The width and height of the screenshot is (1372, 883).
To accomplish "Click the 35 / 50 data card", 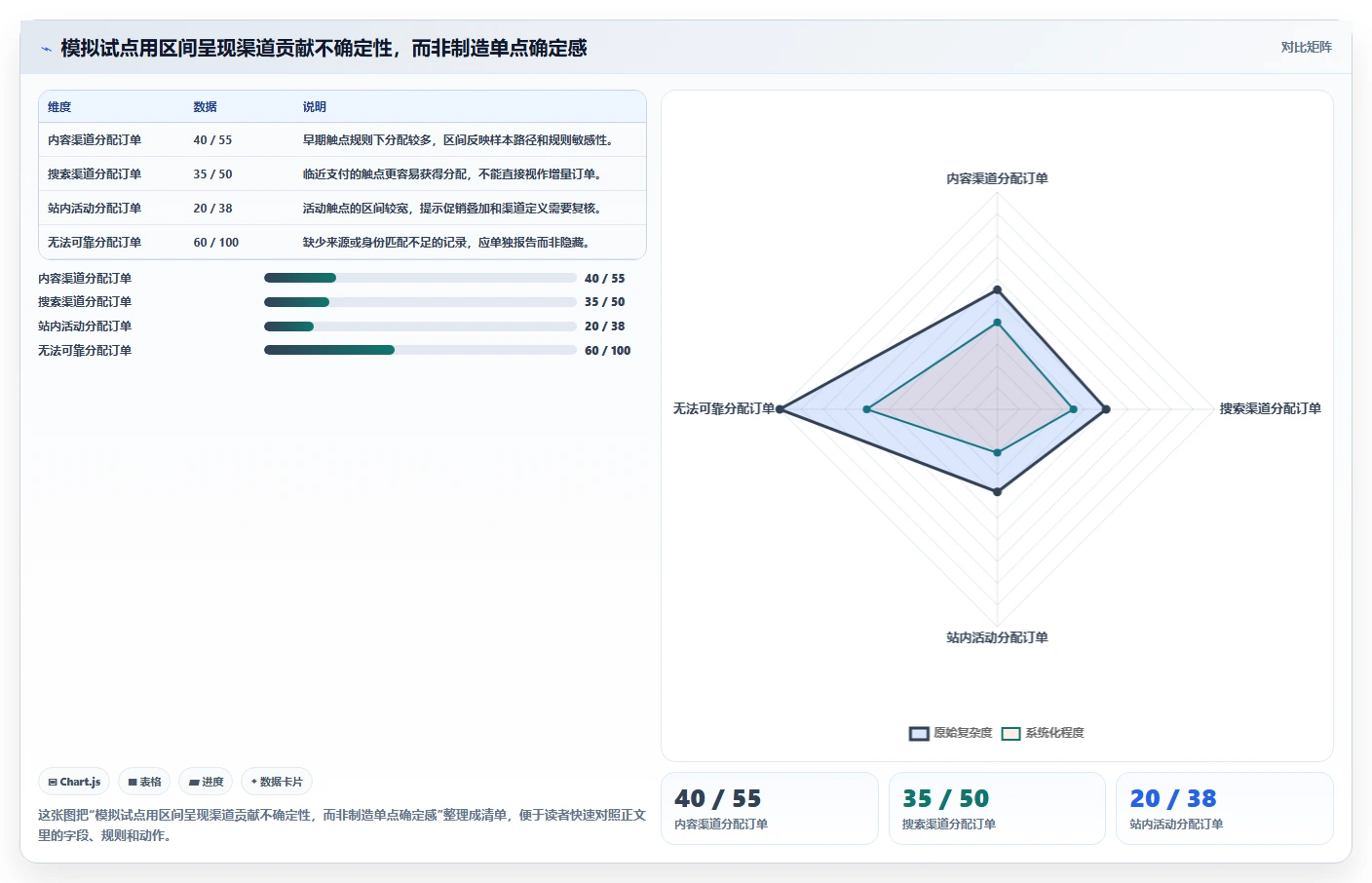I will (x=997, y=809).
